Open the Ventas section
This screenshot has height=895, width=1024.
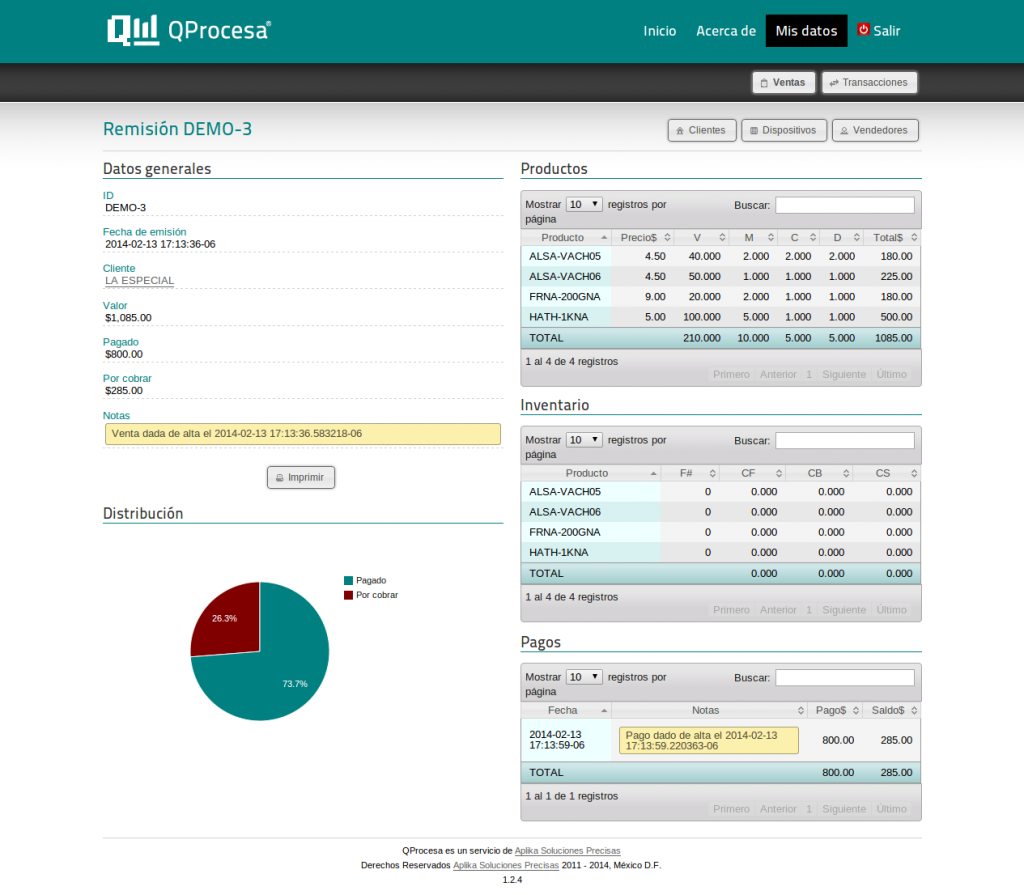784,83
